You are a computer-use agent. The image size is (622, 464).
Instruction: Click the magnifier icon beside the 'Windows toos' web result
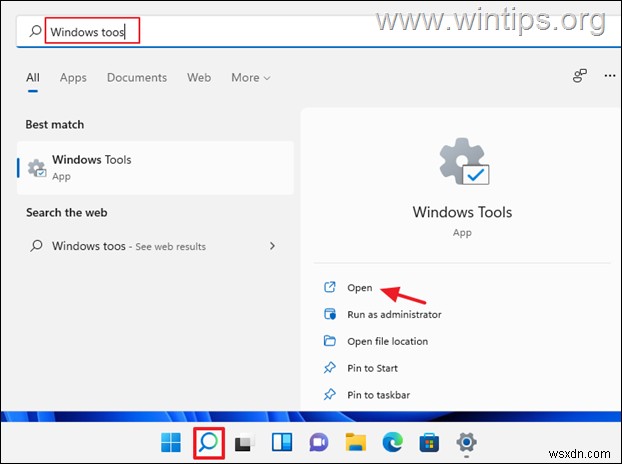(x=36, y=246)
